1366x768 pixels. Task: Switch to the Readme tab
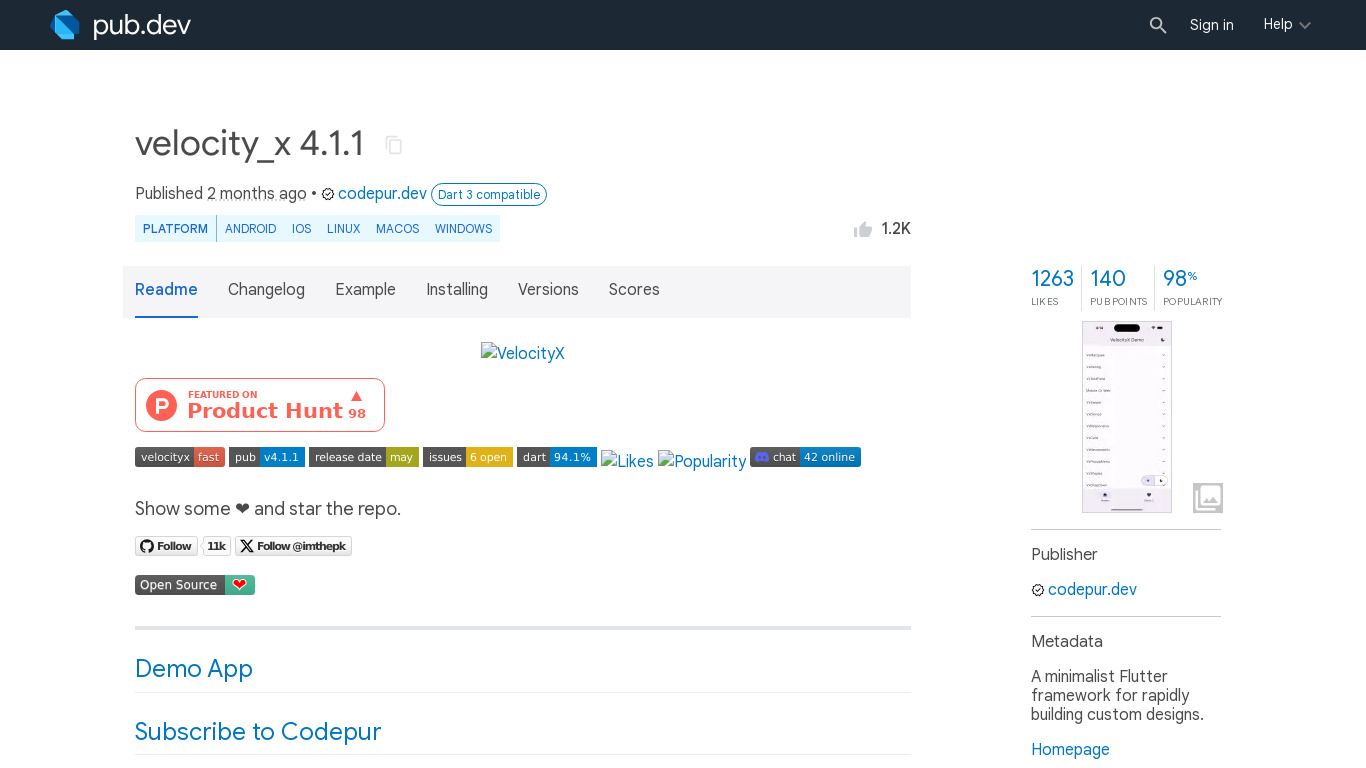pyautogui.click(x=166, y=290)
